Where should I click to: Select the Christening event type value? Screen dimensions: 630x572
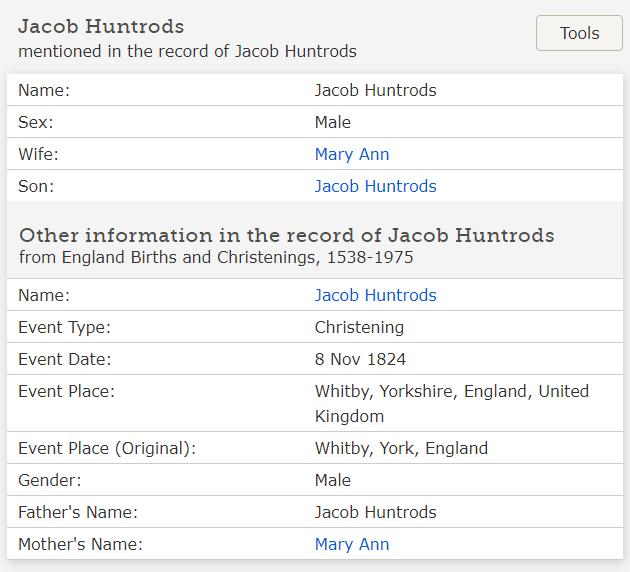[359, 327]
